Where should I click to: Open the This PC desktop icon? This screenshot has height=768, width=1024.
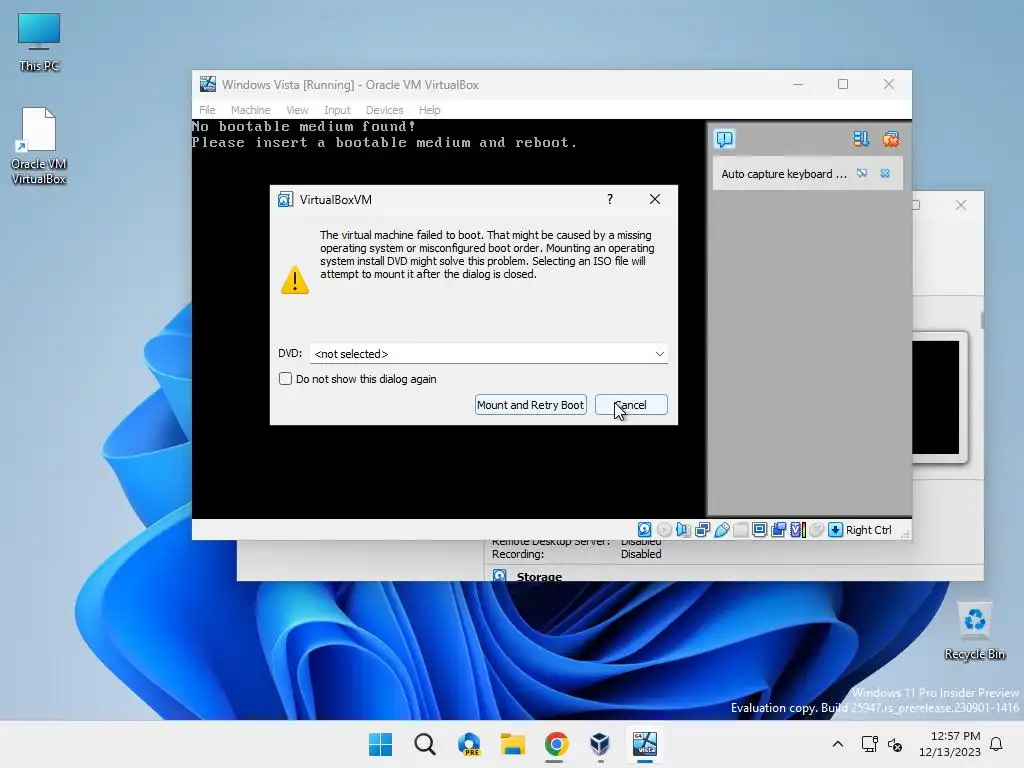(x=39, y=42)
